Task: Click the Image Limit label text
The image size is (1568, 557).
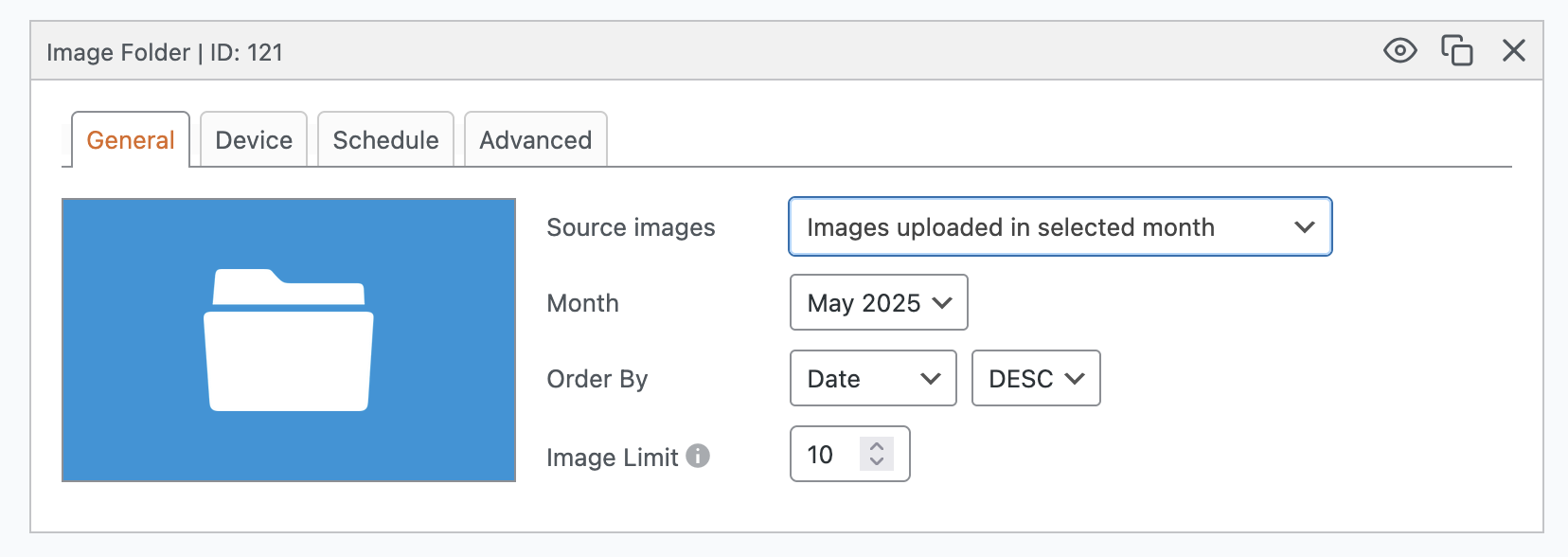Action: click(612, 458)
